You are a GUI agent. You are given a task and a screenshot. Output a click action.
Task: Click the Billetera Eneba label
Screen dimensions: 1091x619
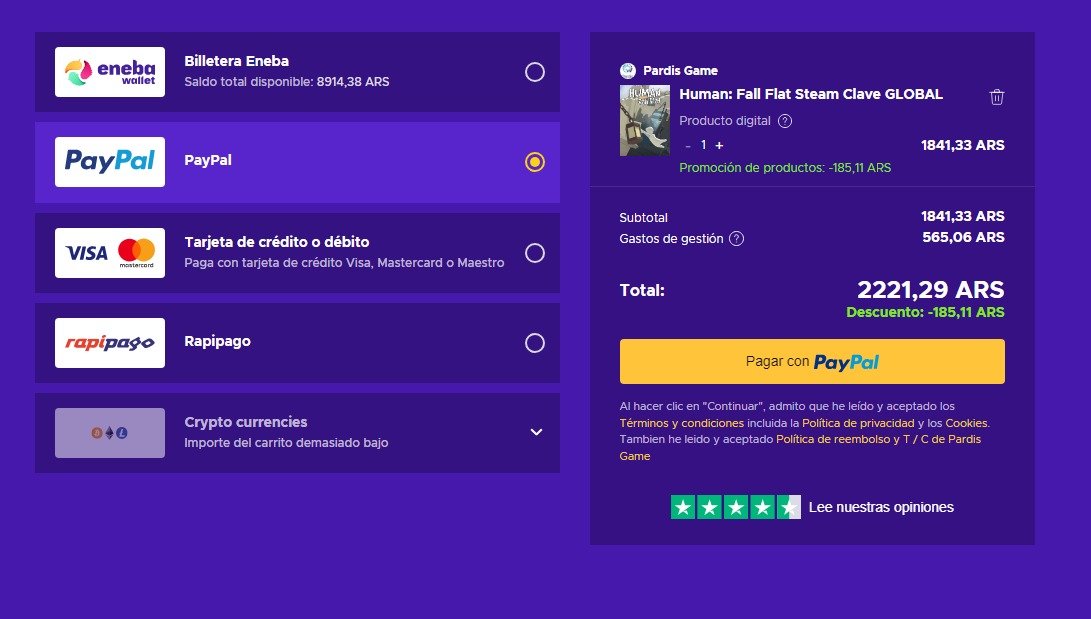237,61
